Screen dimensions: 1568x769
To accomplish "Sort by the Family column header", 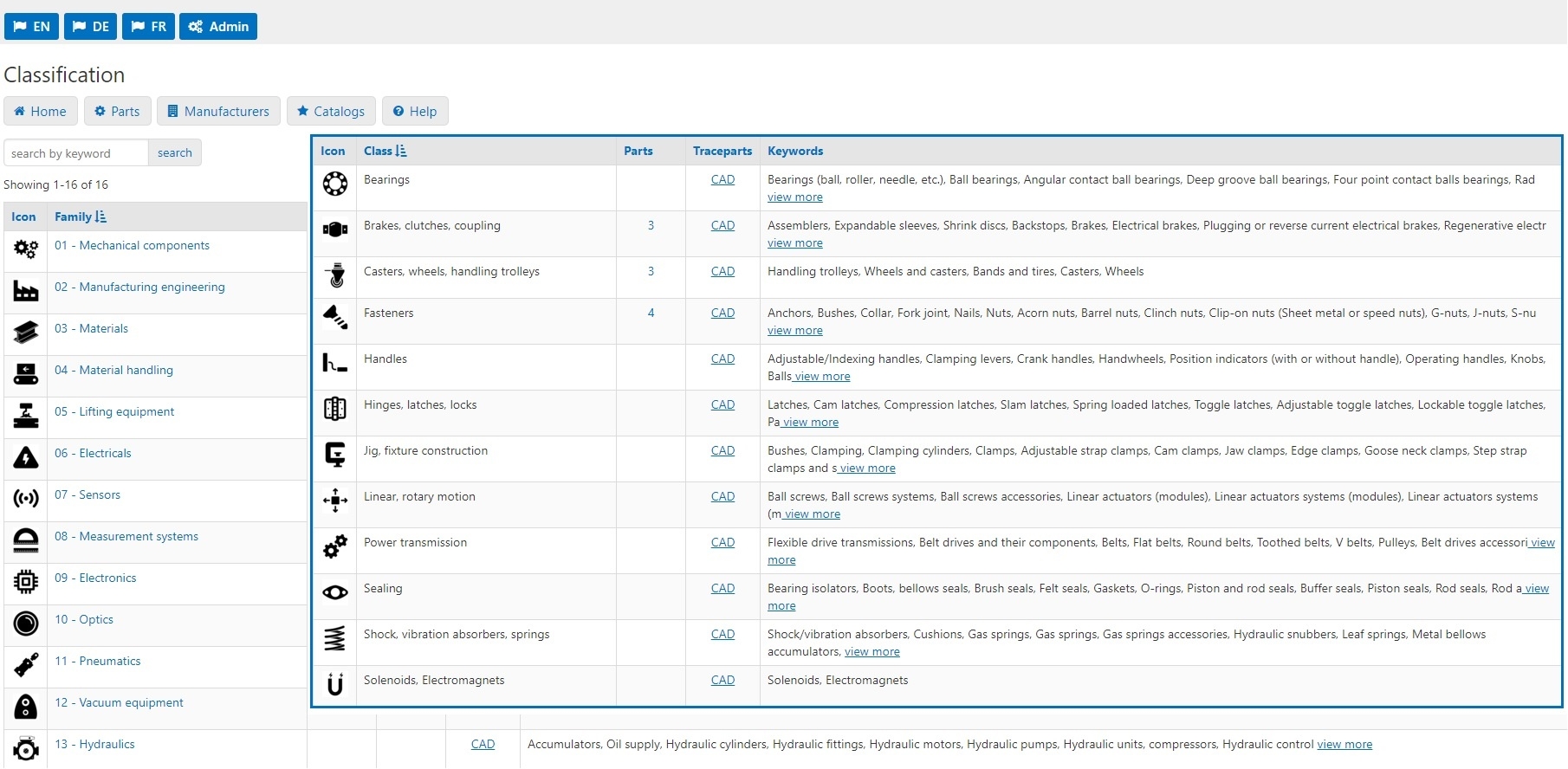I will pos(80,216).
